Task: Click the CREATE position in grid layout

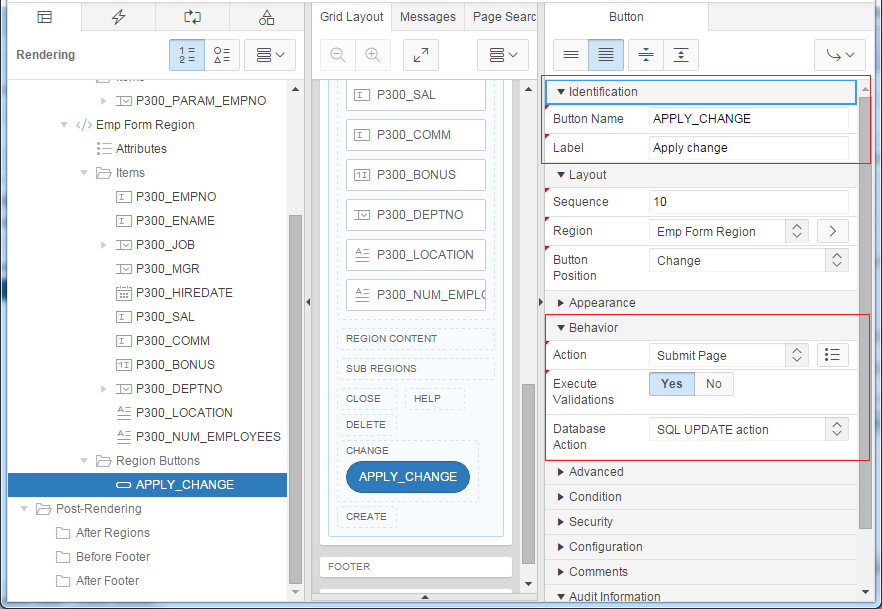Action: (x=367, y=517)
